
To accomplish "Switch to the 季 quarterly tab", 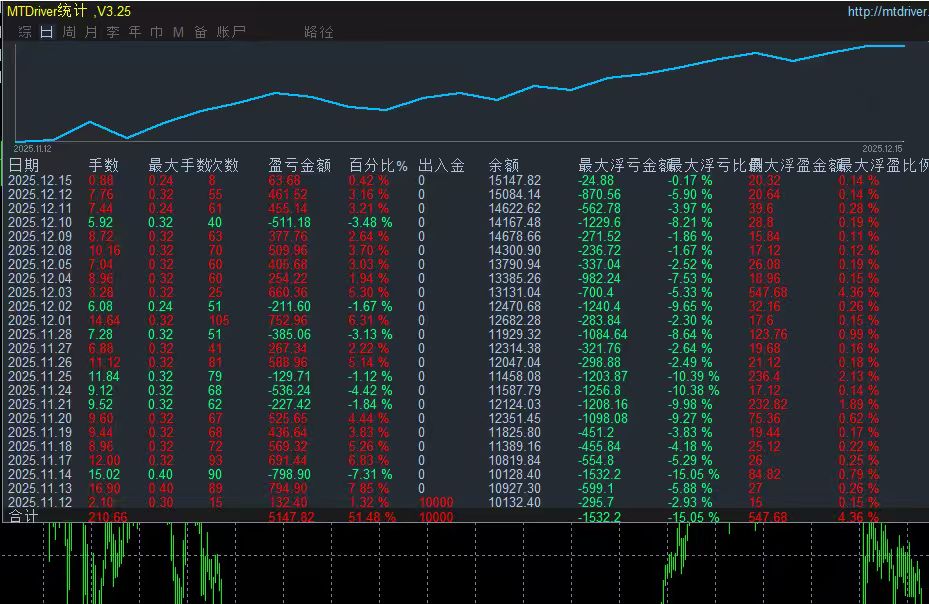I will pyautogui.click(x=113, y=32).
